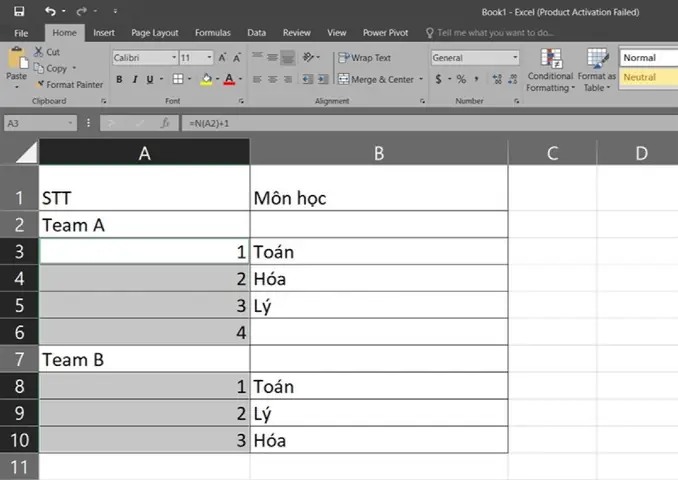Toggle Italic formatting
The width and height of the screenshot is (678, 480).
click(135, 79)
